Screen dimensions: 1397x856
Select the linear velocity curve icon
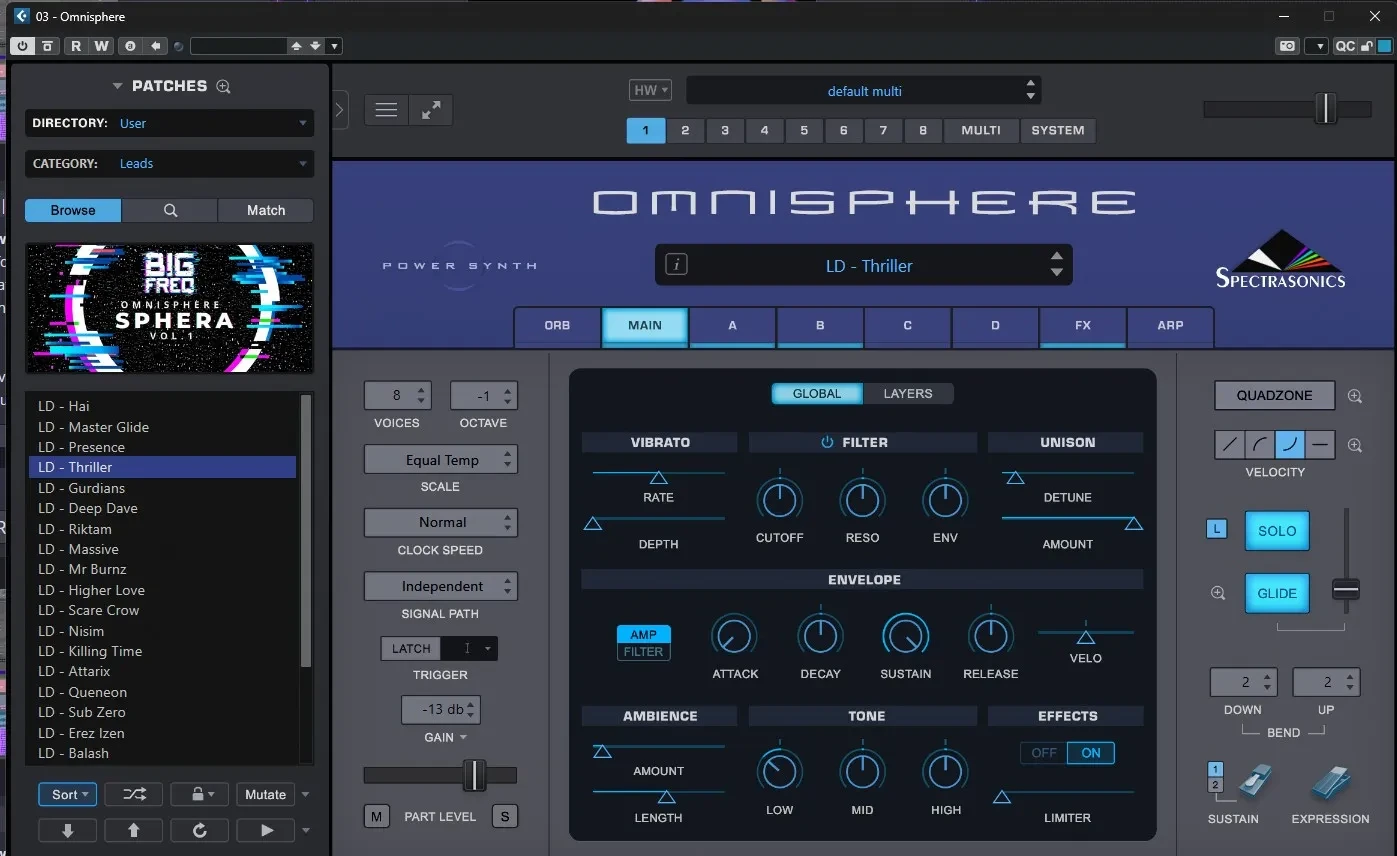[1230, 445]
